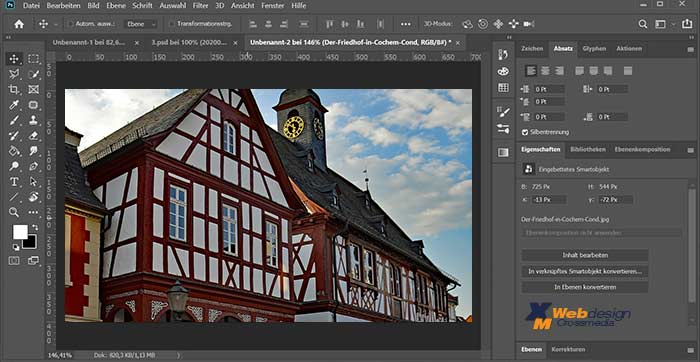
Task: Open the Filter menu
Action: pyautogui.click(x=200, y=6)
